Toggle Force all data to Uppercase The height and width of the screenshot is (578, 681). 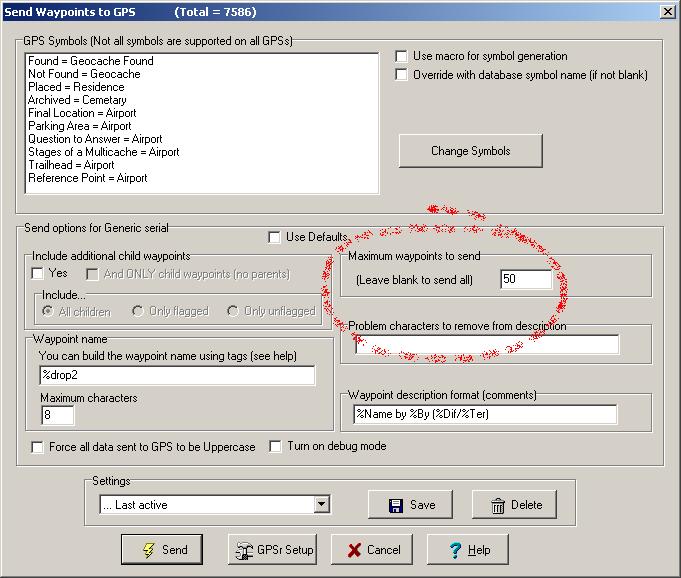click(38, 447)
